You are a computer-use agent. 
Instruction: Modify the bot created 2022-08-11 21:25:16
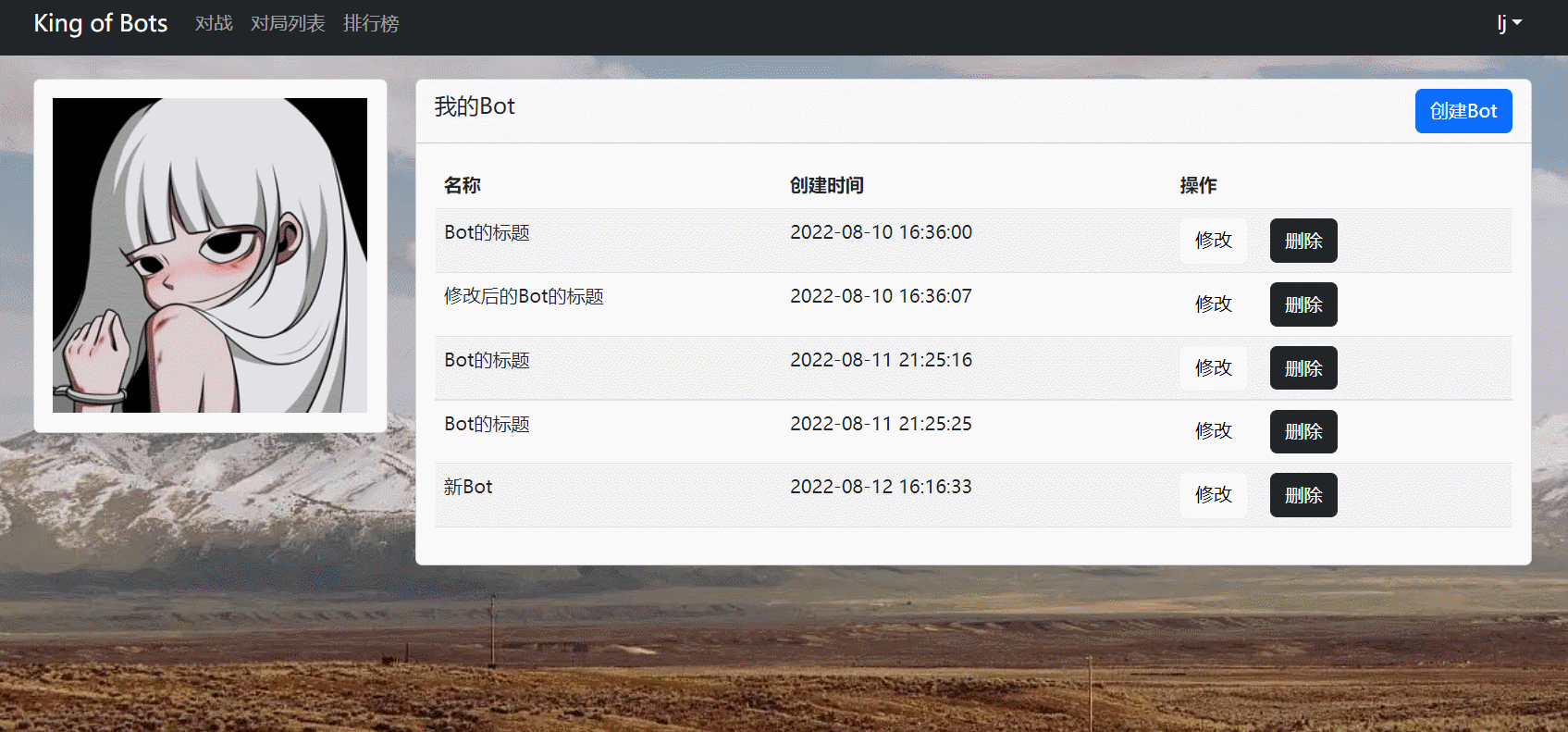pyautogui.click(x=1214, y=368)
